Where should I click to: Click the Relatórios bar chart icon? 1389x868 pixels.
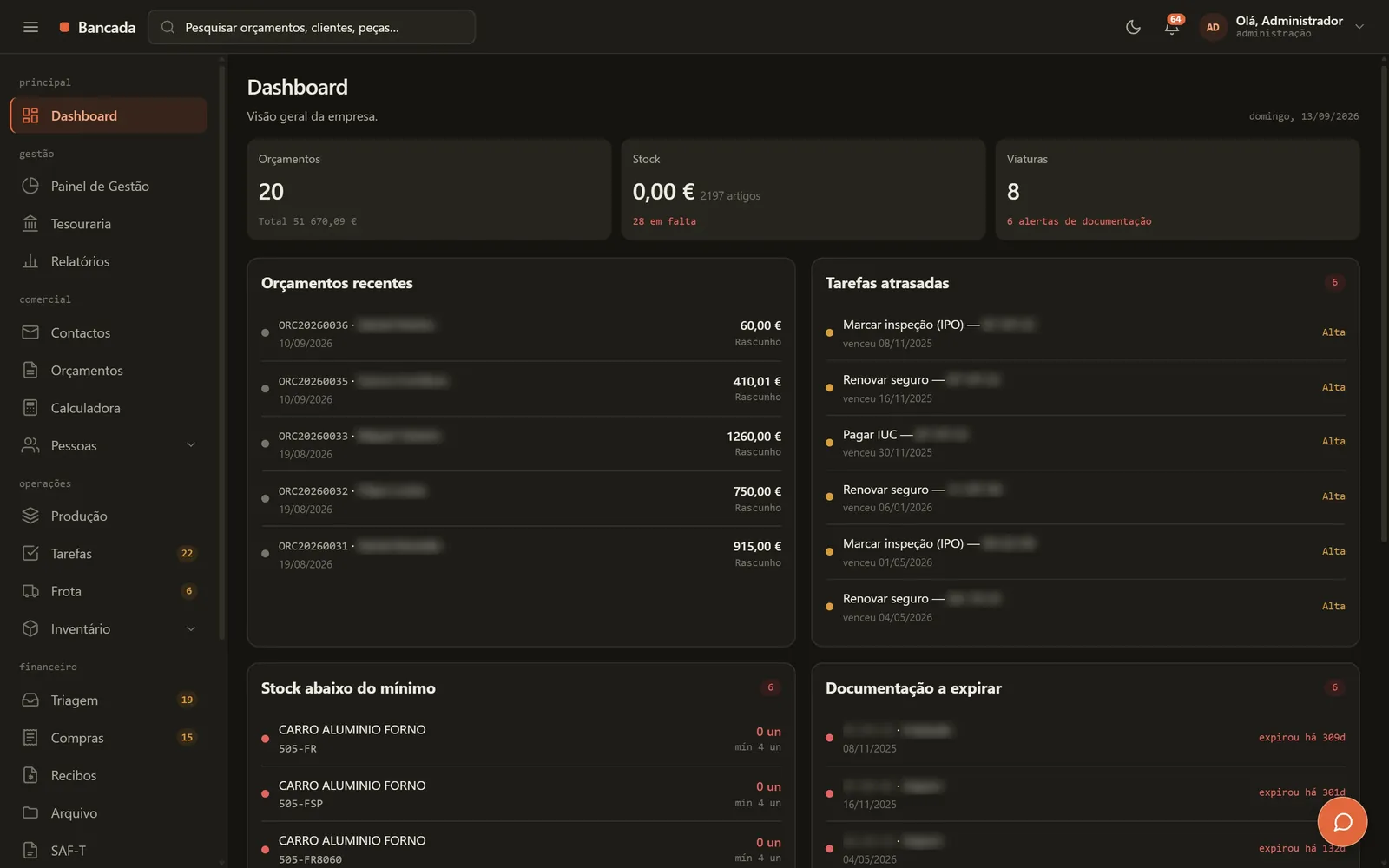pos(30,261)
